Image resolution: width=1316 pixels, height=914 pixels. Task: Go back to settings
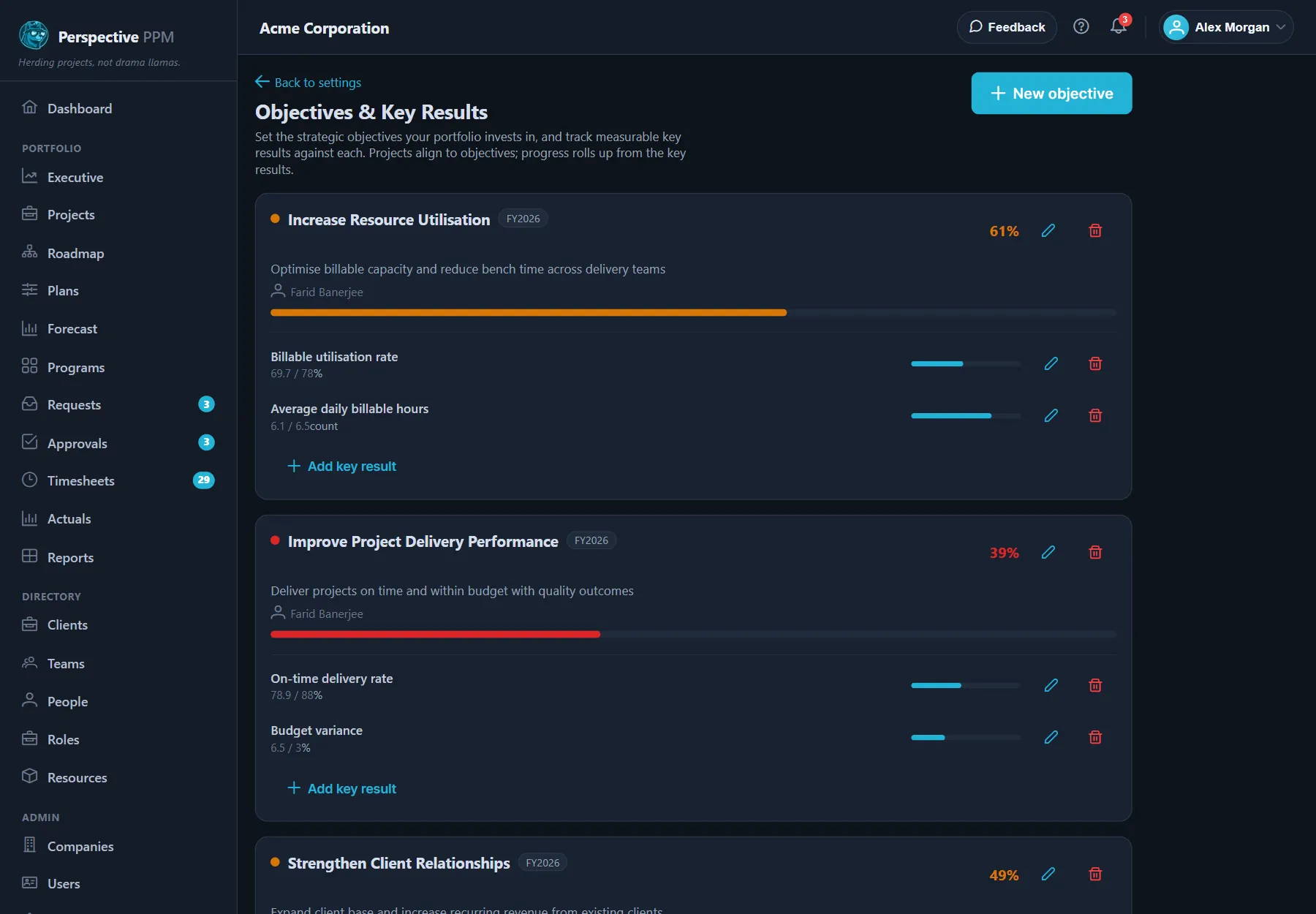click(308, 82)
